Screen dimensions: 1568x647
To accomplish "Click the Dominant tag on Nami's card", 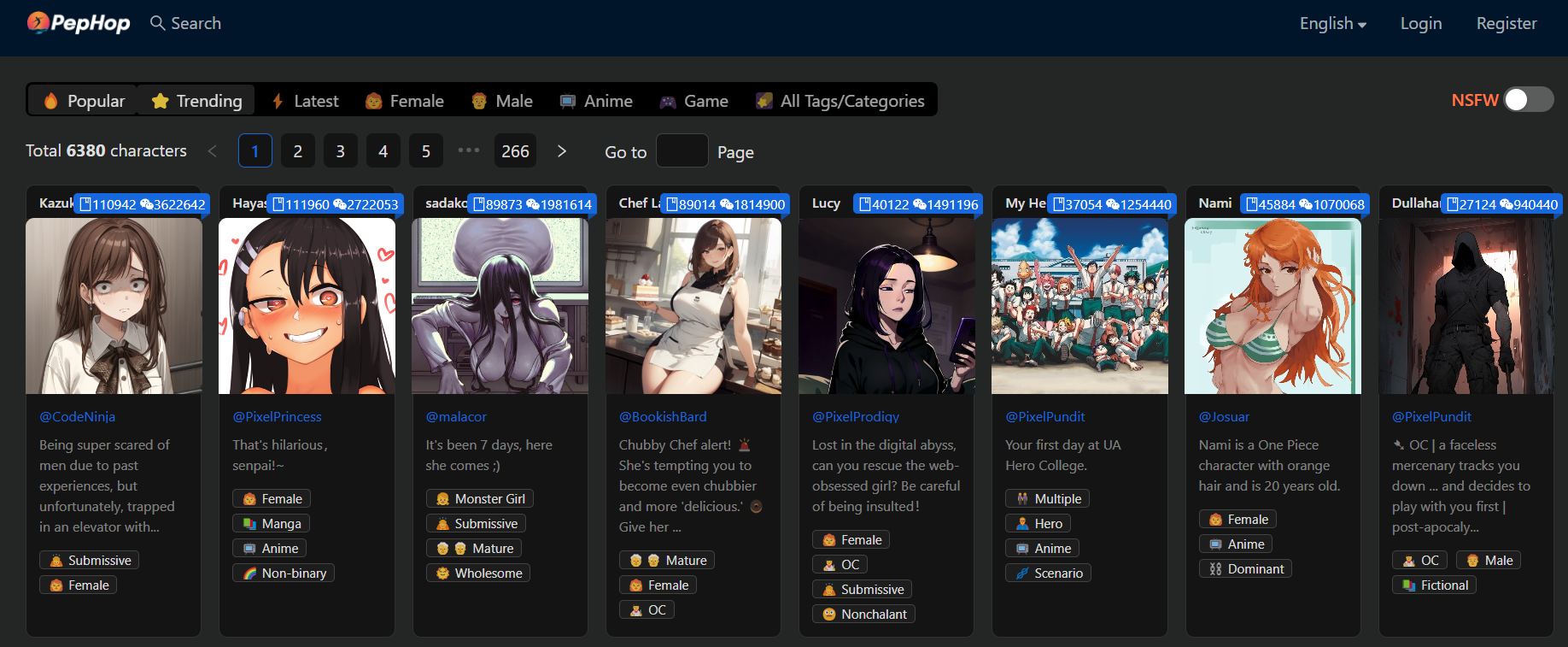I will click(x=1245, y=569).
